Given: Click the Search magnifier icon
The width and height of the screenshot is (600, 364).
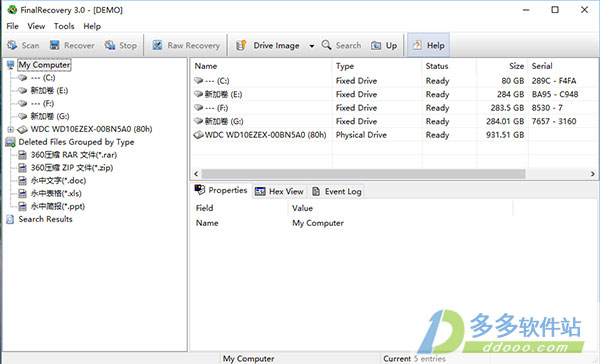Looking at the screenshot, I should point(326,45).
